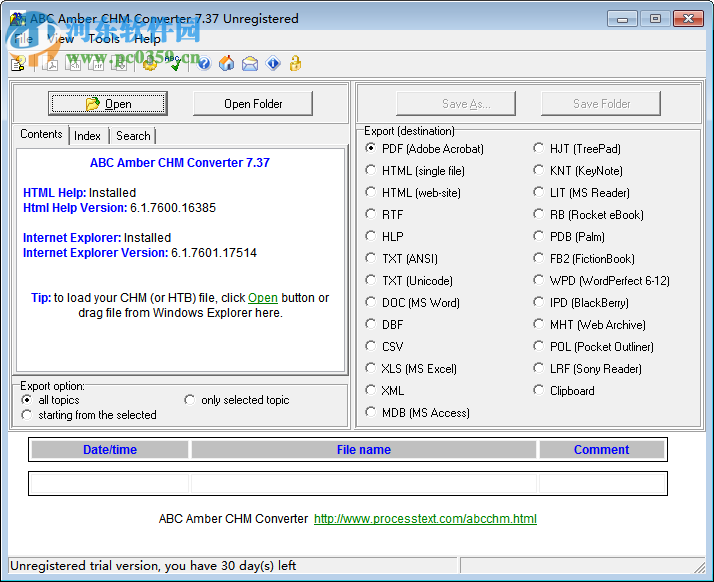Switch to the Search tab

133,136
